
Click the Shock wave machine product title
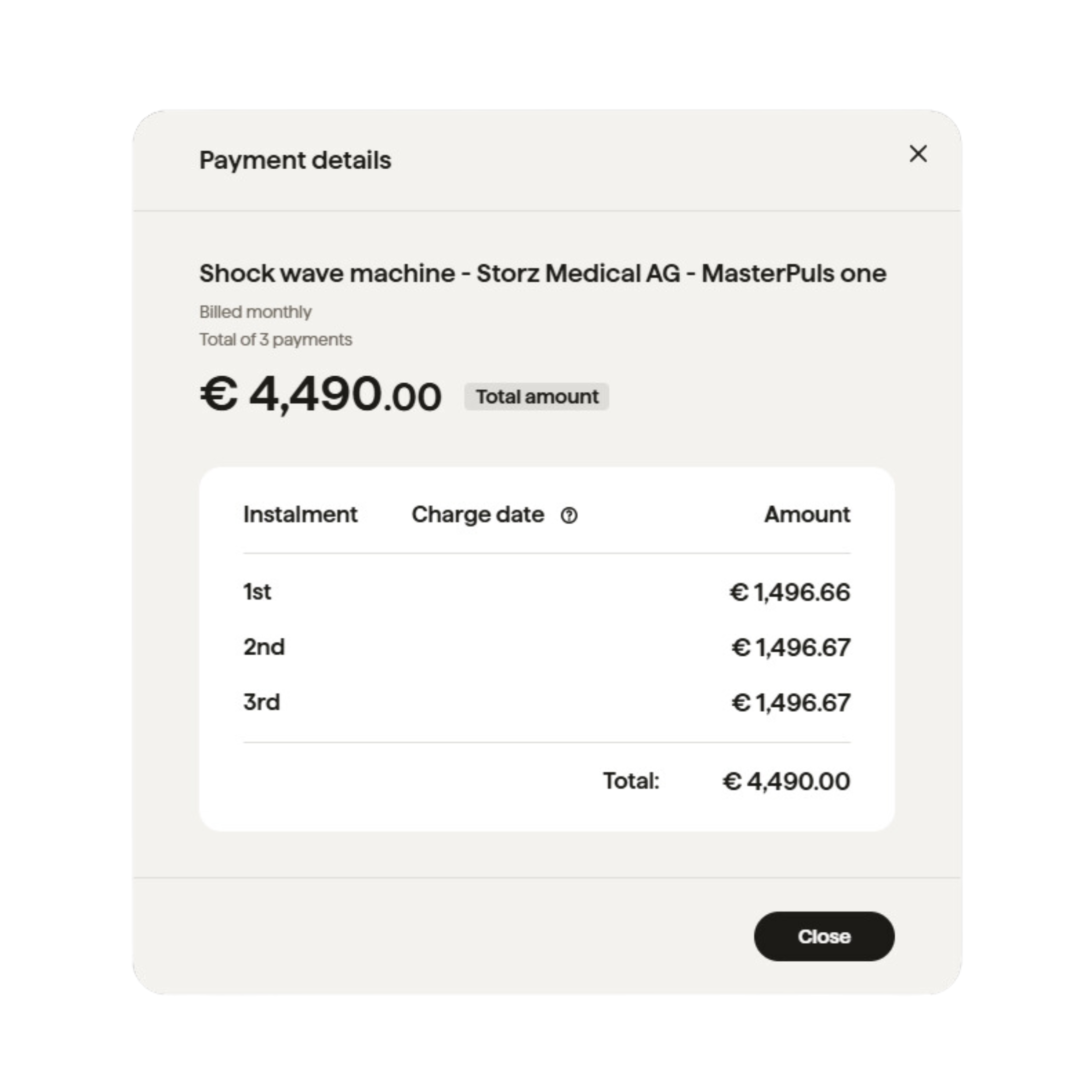coord(543,273)
